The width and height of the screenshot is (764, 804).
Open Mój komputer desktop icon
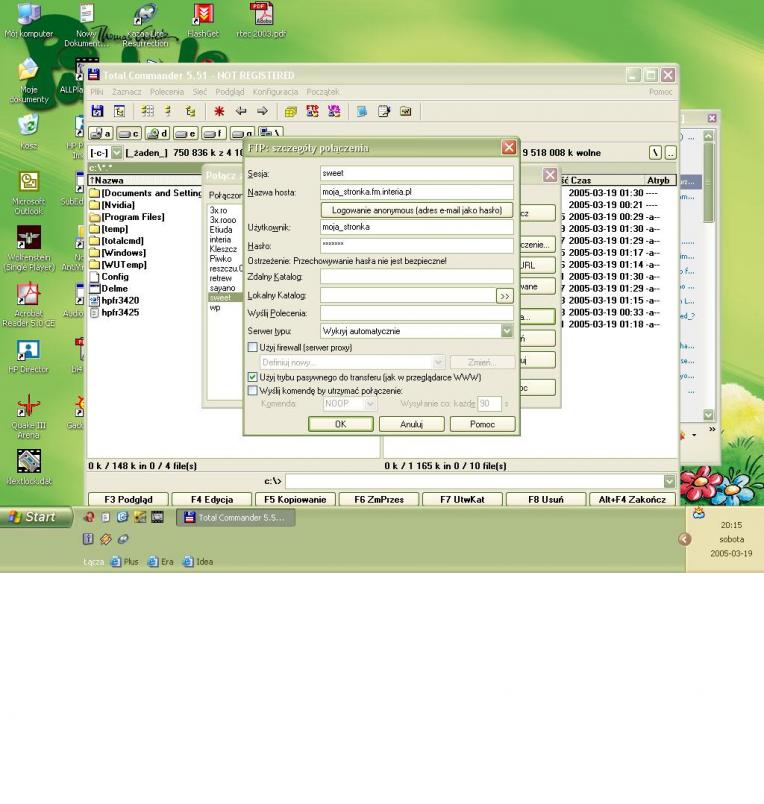coord(29,21)
